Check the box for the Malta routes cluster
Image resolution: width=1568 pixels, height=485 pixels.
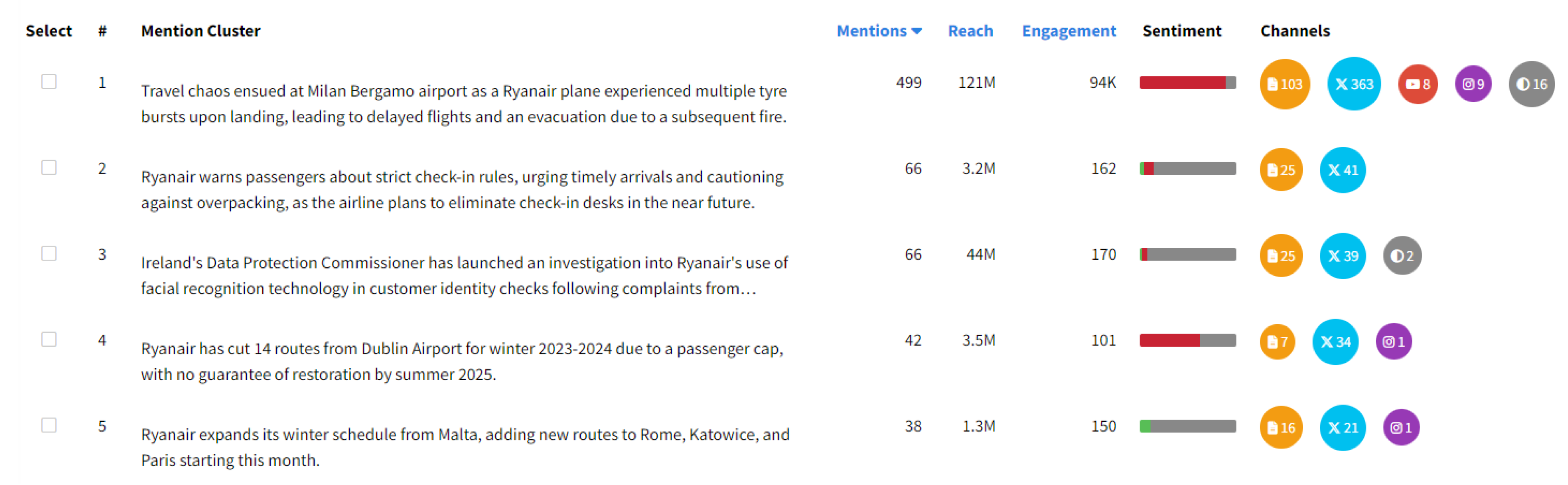[x=49, y=425]
